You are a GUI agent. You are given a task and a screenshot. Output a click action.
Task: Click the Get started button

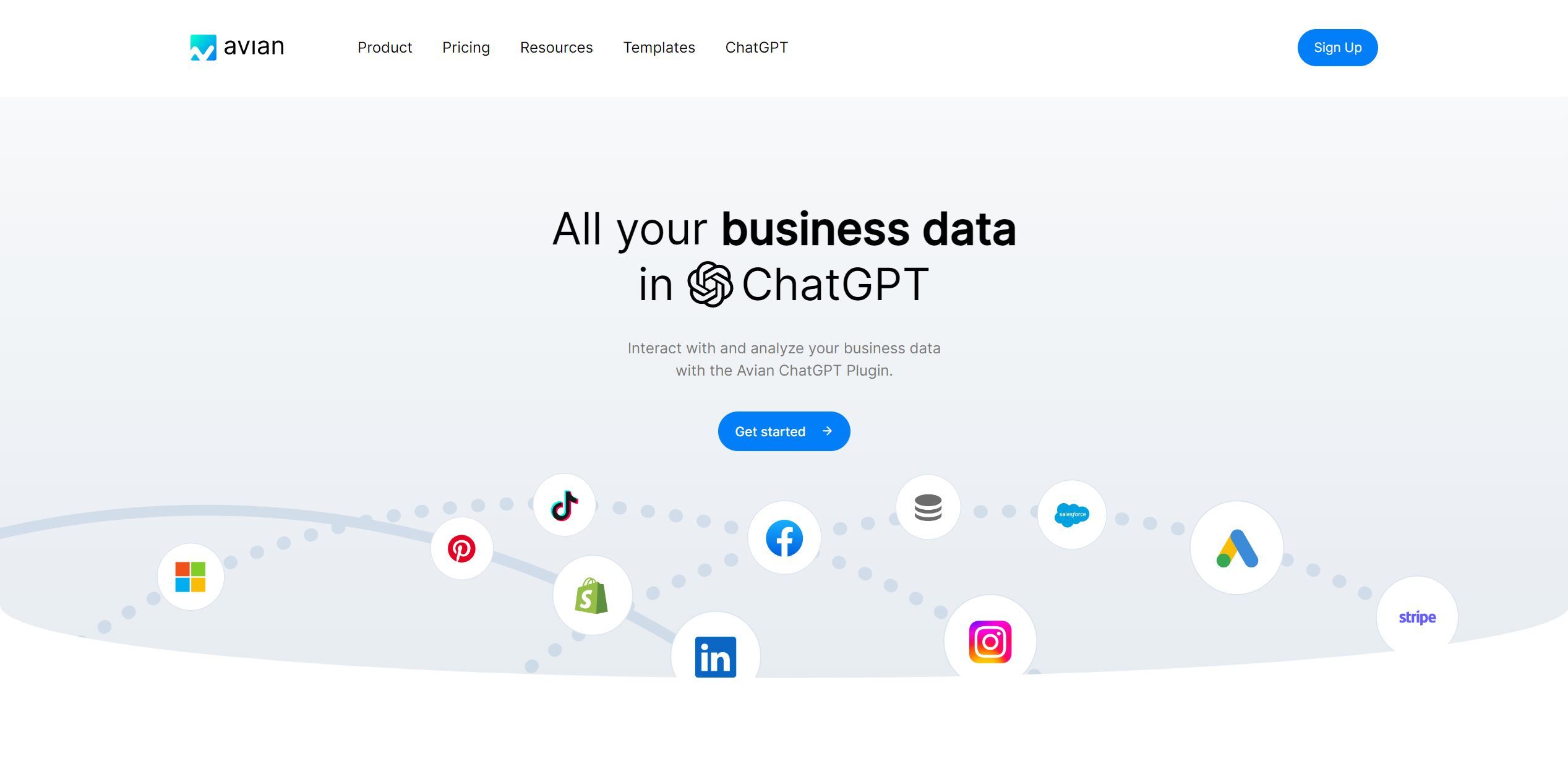(x=784, y=431)
